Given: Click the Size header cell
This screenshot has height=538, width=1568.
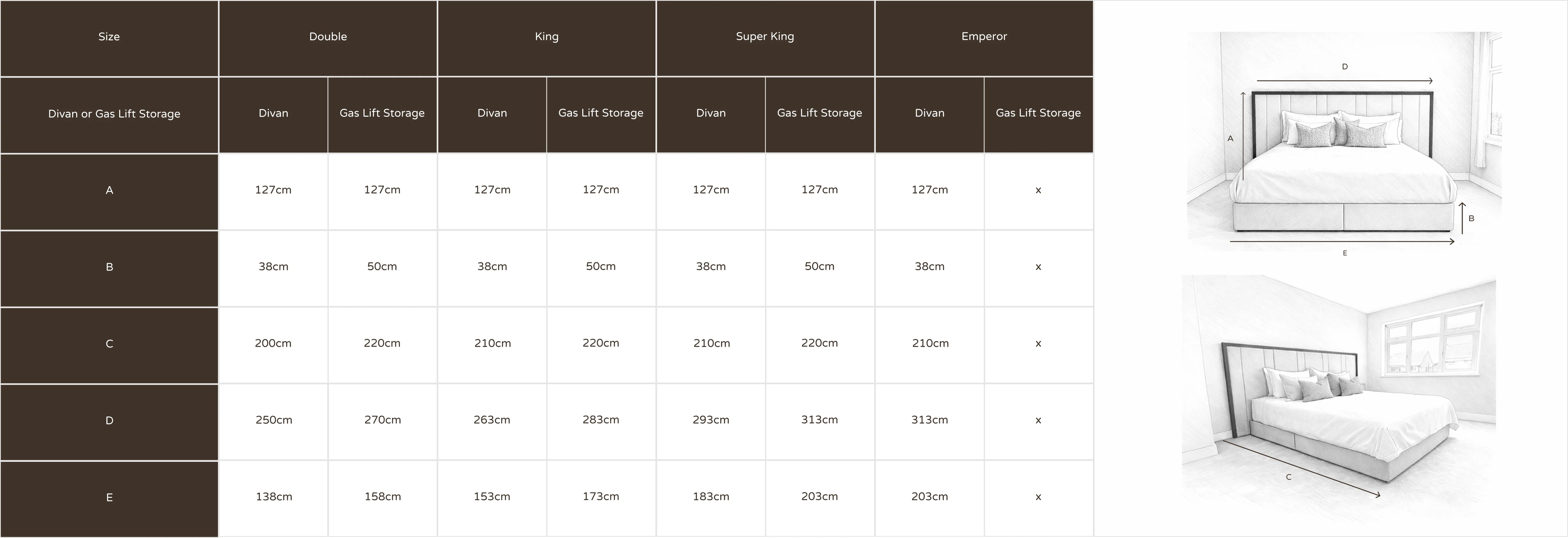Looking at the screenshot, I should click(x=109, y=37).
